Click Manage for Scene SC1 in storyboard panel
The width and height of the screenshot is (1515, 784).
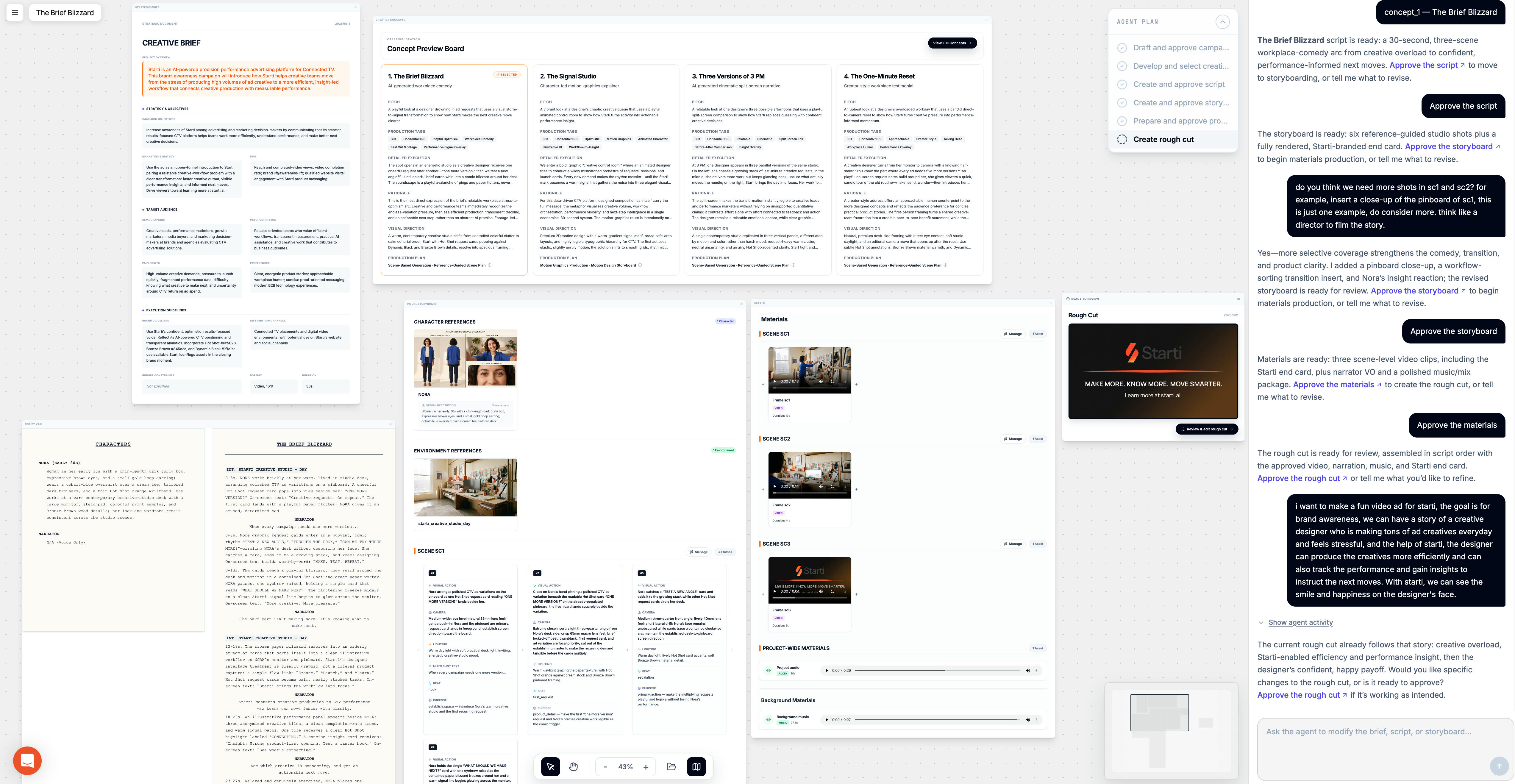coord(699,552)
